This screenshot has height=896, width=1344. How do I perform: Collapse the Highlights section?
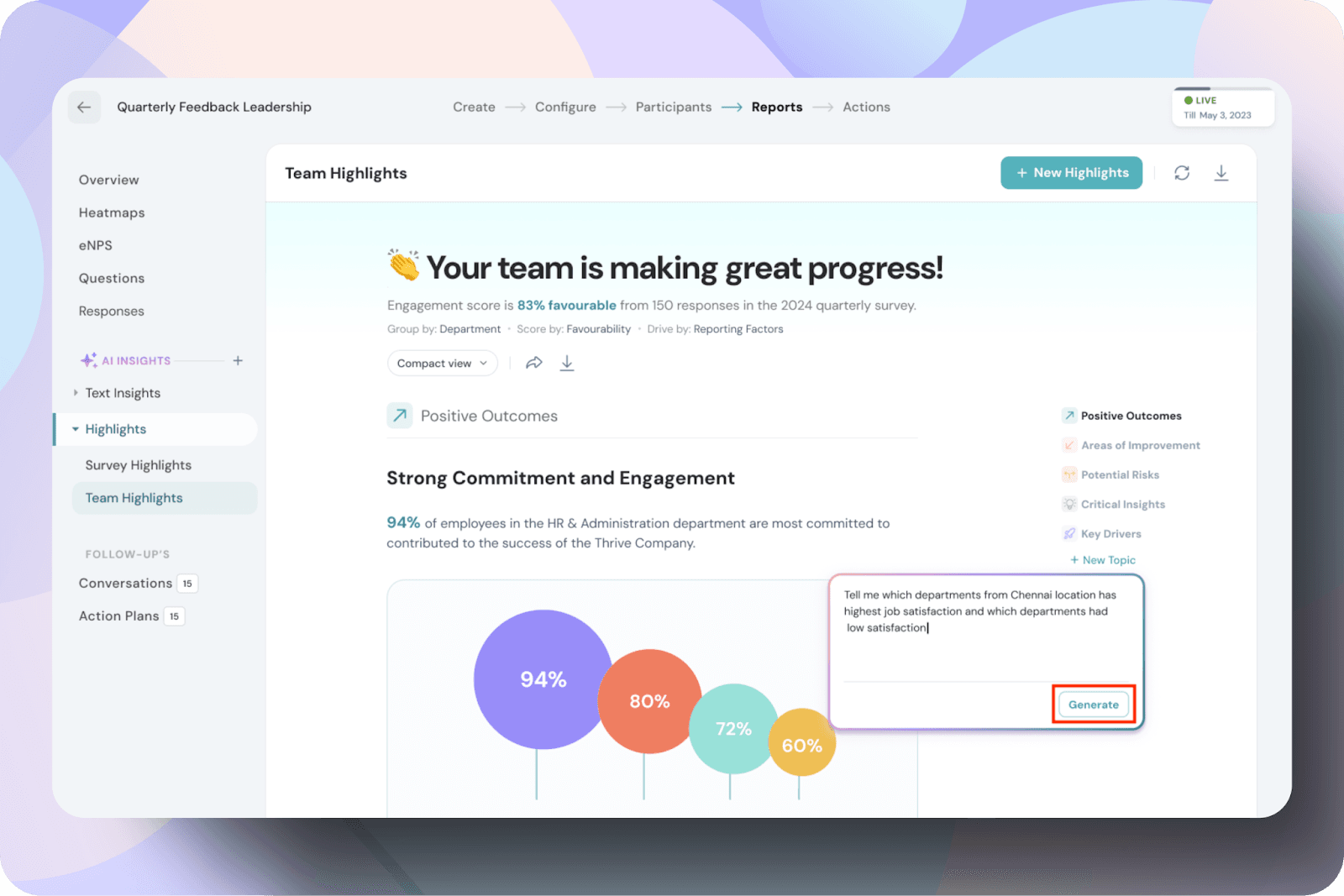[x=76, y=429]
